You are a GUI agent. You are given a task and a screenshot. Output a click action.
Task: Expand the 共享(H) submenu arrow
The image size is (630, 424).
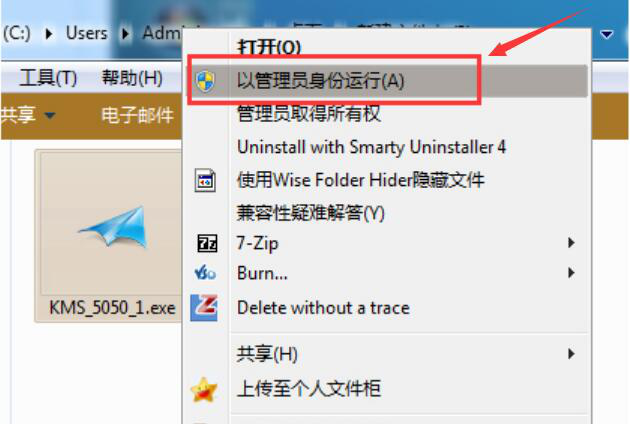pyautogui.click(x=571, y=354)
